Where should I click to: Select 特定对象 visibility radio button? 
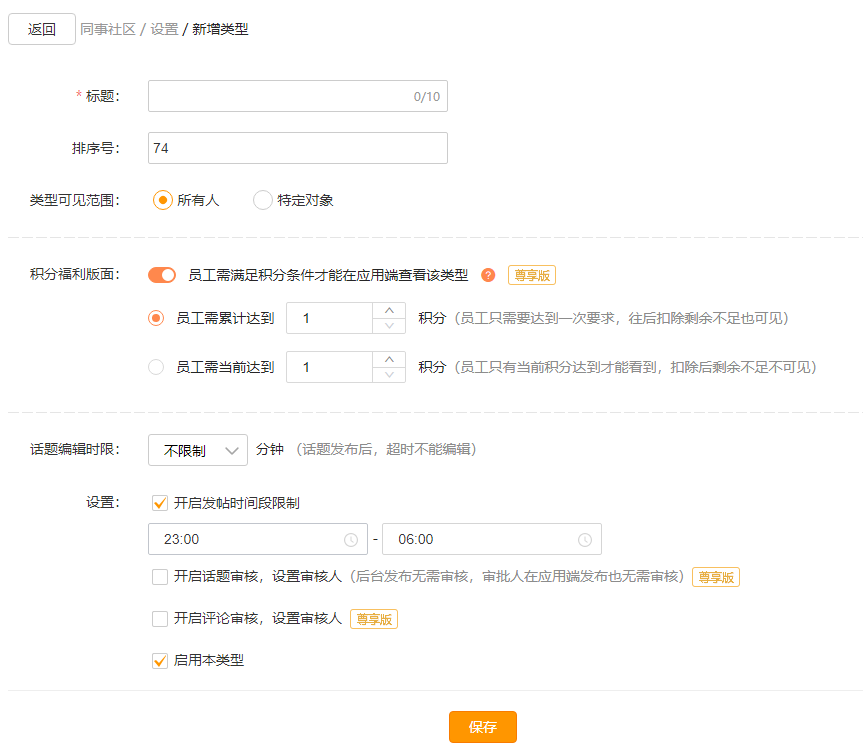(x=263, y=200)
